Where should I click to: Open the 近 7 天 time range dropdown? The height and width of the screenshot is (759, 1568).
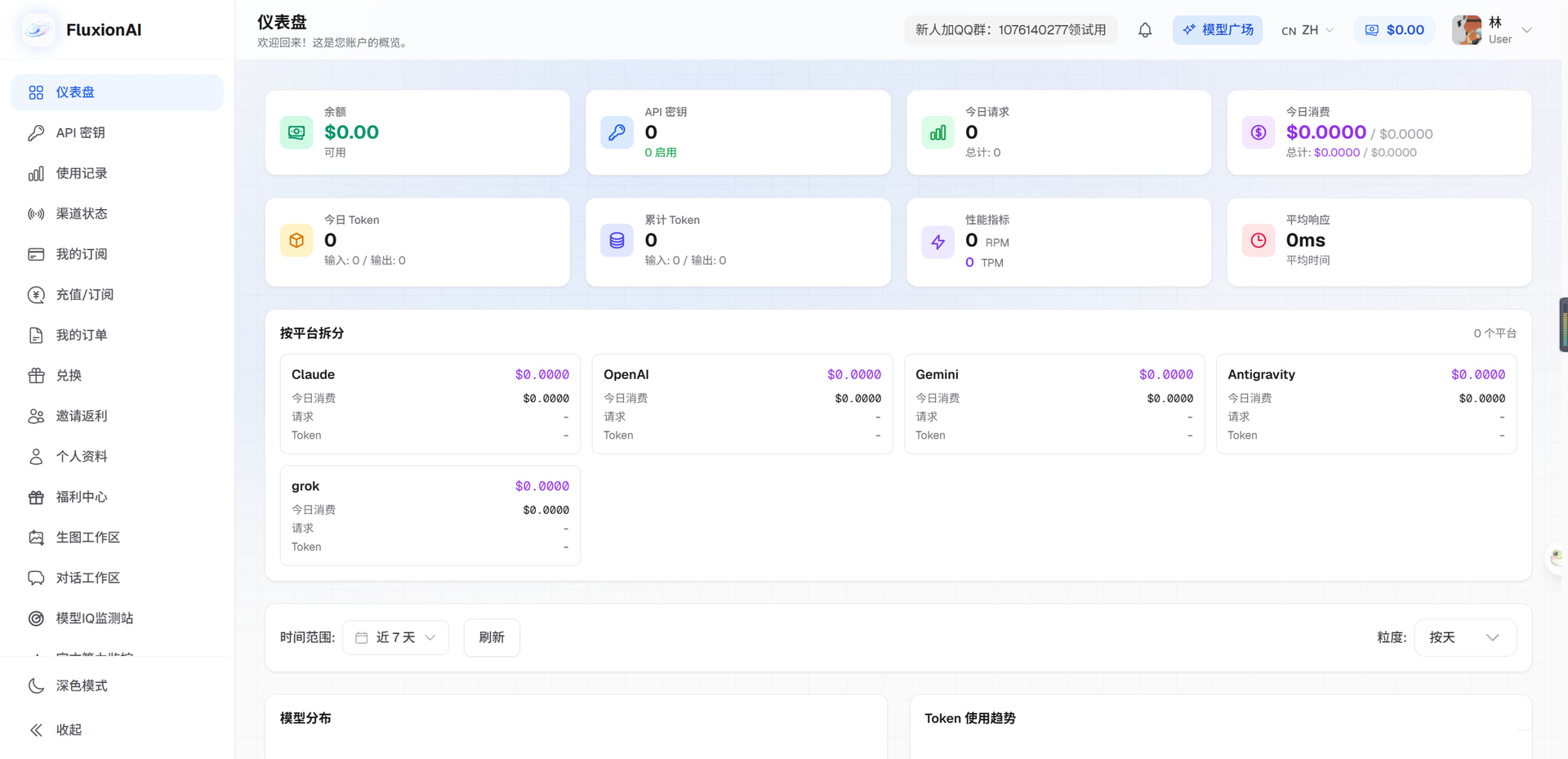[395, 637]
